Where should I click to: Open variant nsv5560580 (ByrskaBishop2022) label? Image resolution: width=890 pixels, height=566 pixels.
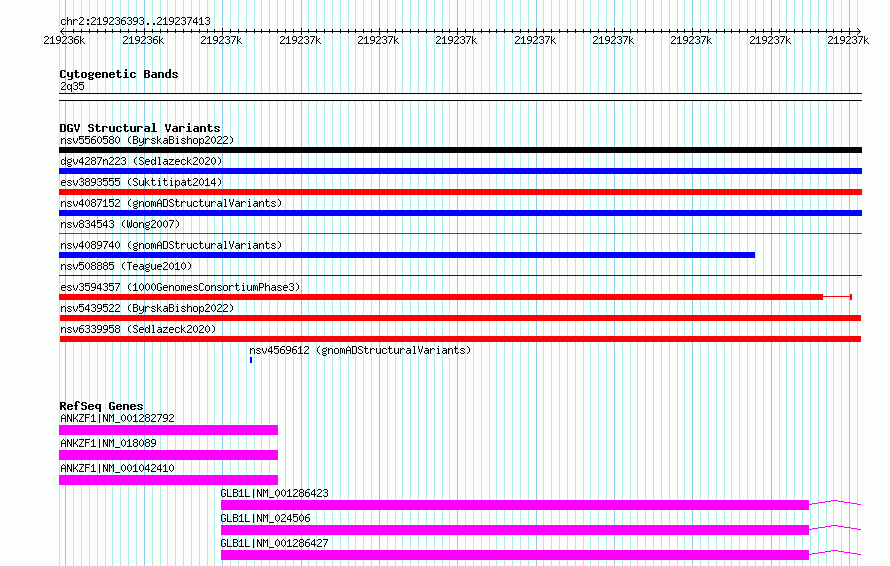147,140
